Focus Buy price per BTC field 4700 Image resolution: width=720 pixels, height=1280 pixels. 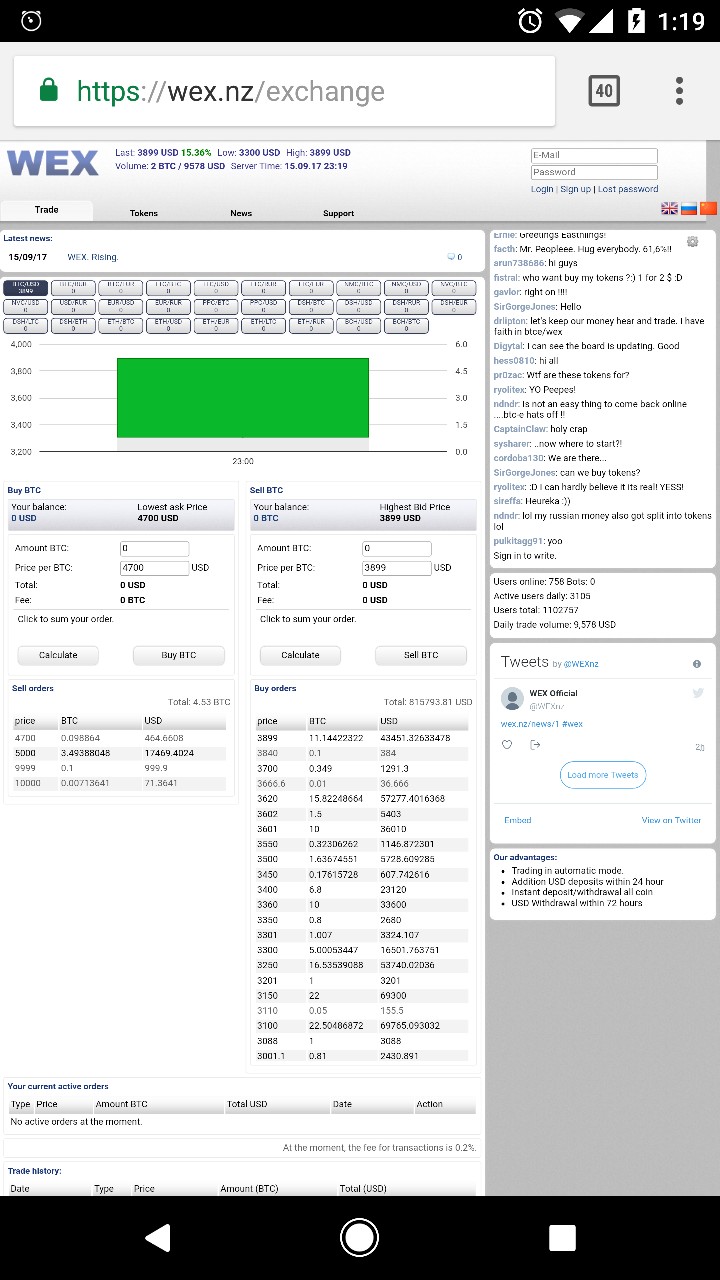click(154, 567)
